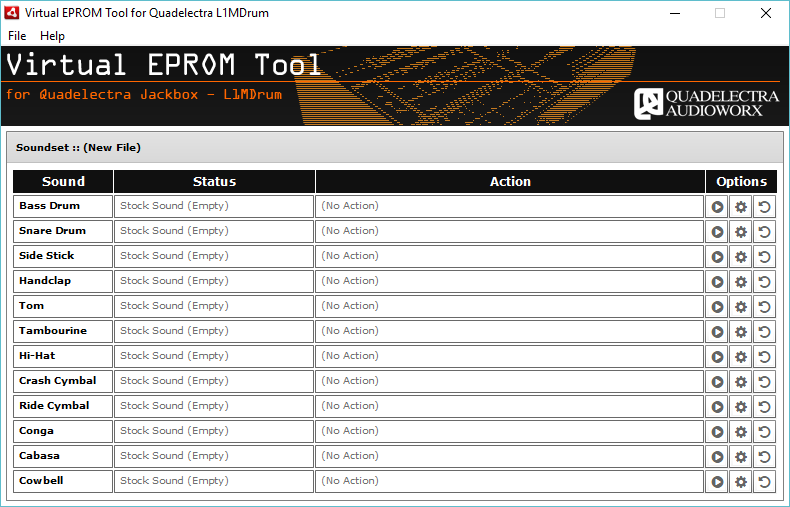
Task: Reset the Handclap sound
Action: pos(764,282)
